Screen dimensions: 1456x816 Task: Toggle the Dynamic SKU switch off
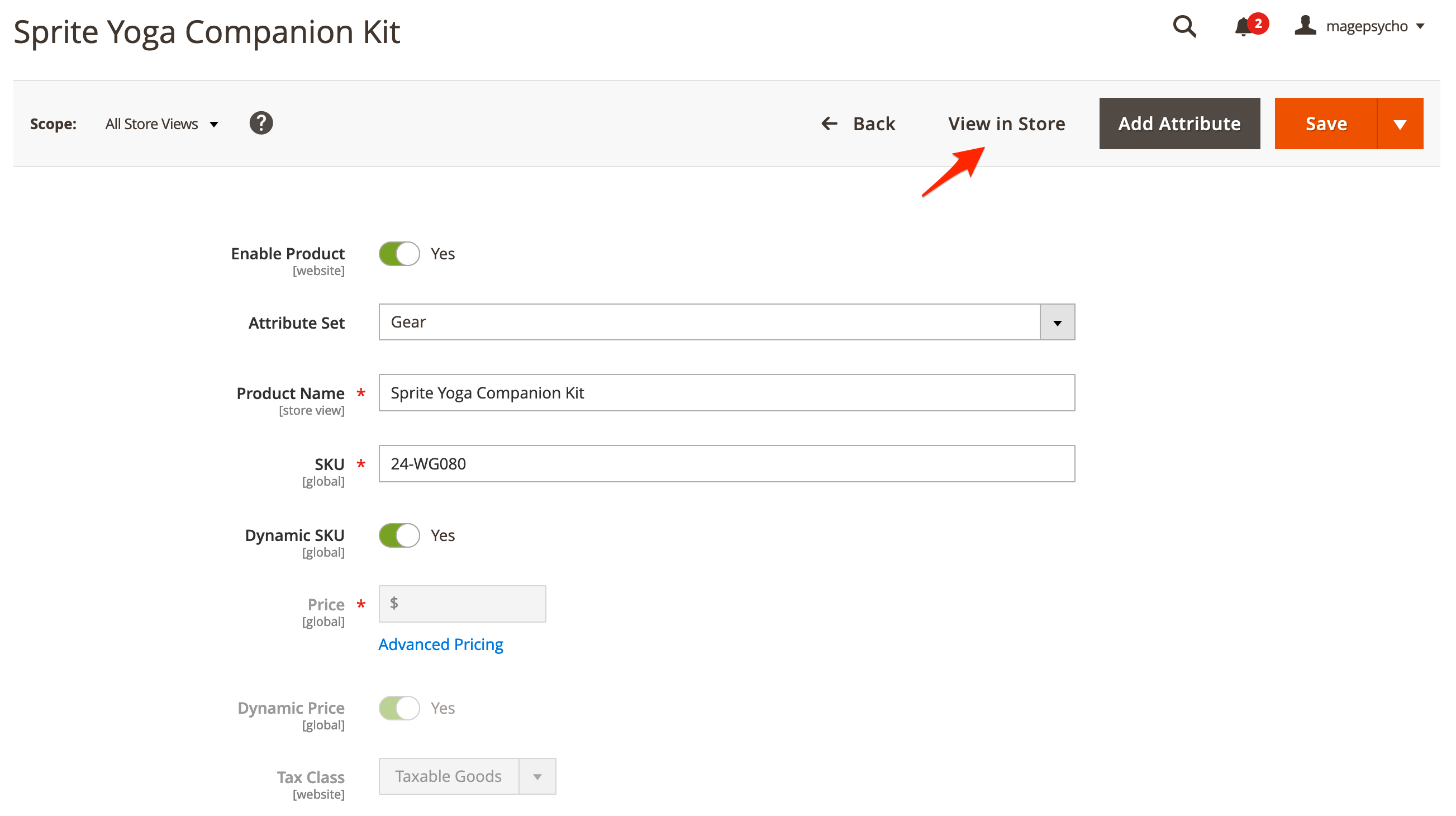[398, 534]
